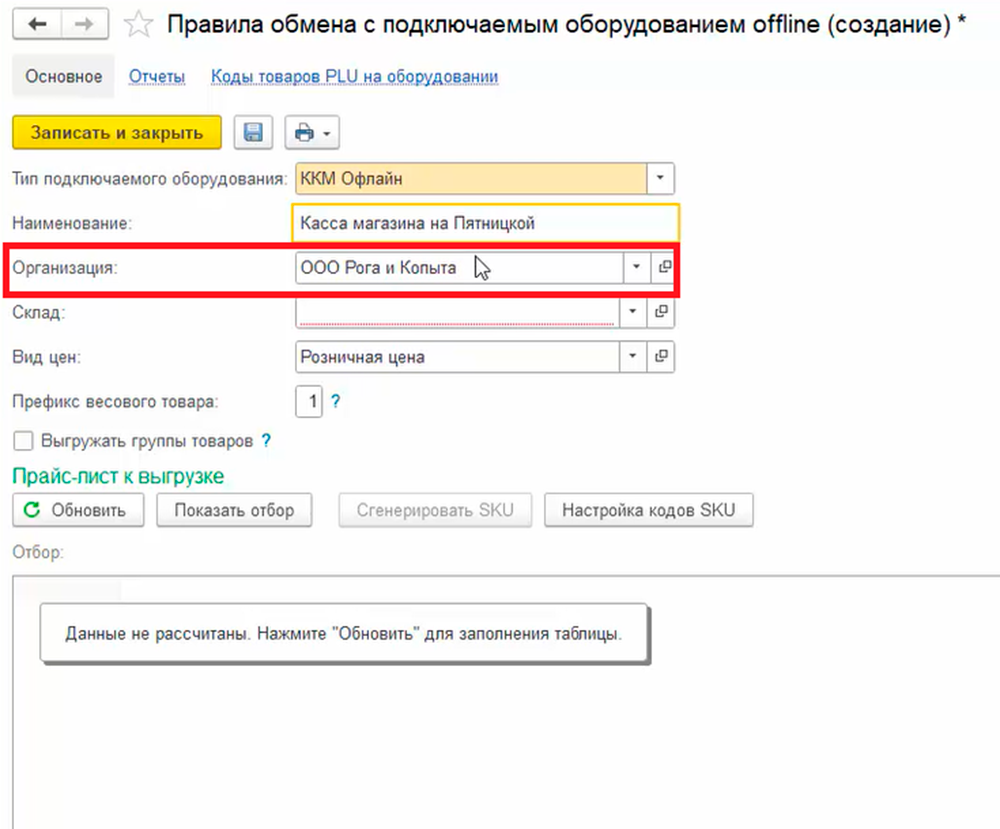The height and width of the screenshot is (829, 1000).
Task: Click into the Наименование text field
Action: 485,224
